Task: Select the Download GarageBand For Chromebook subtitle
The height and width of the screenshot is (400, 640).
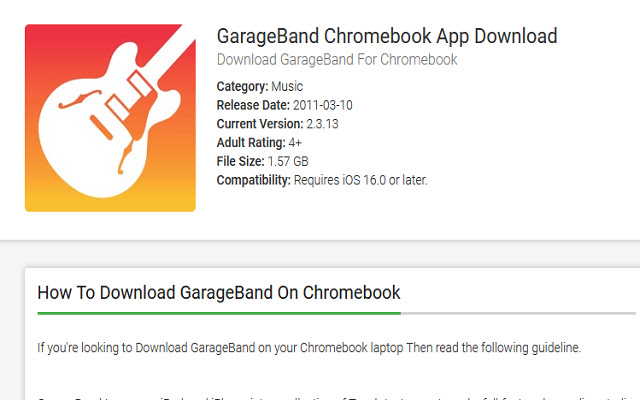Action: pyautogui.click(x=337, y=60)
